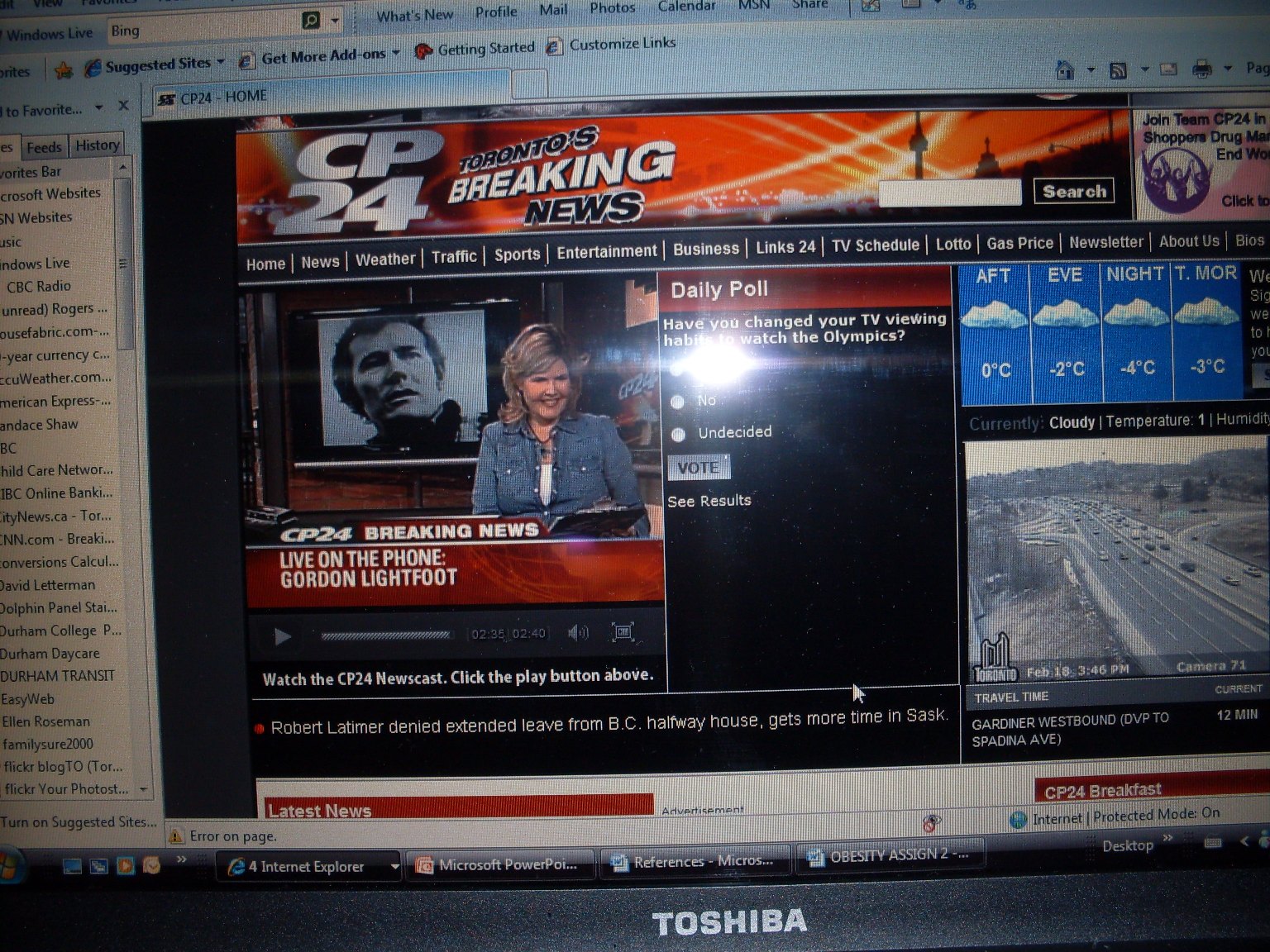The height and width of the screenshot is (952, 1270).
Task: Open the Internet Explorer taskbar group
Action: point(309,867)
